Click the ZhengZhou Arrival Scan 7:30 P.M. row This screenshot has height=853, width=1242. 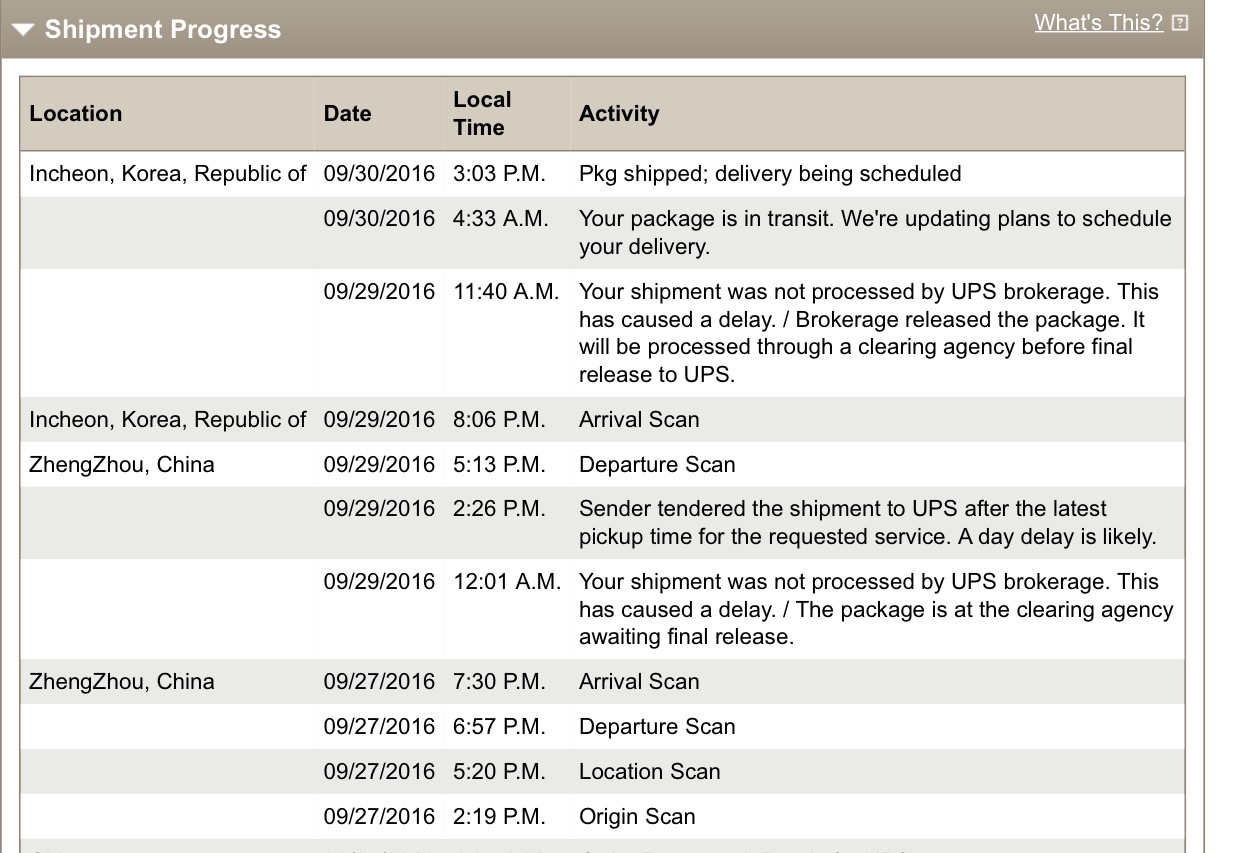click(602, 682)
